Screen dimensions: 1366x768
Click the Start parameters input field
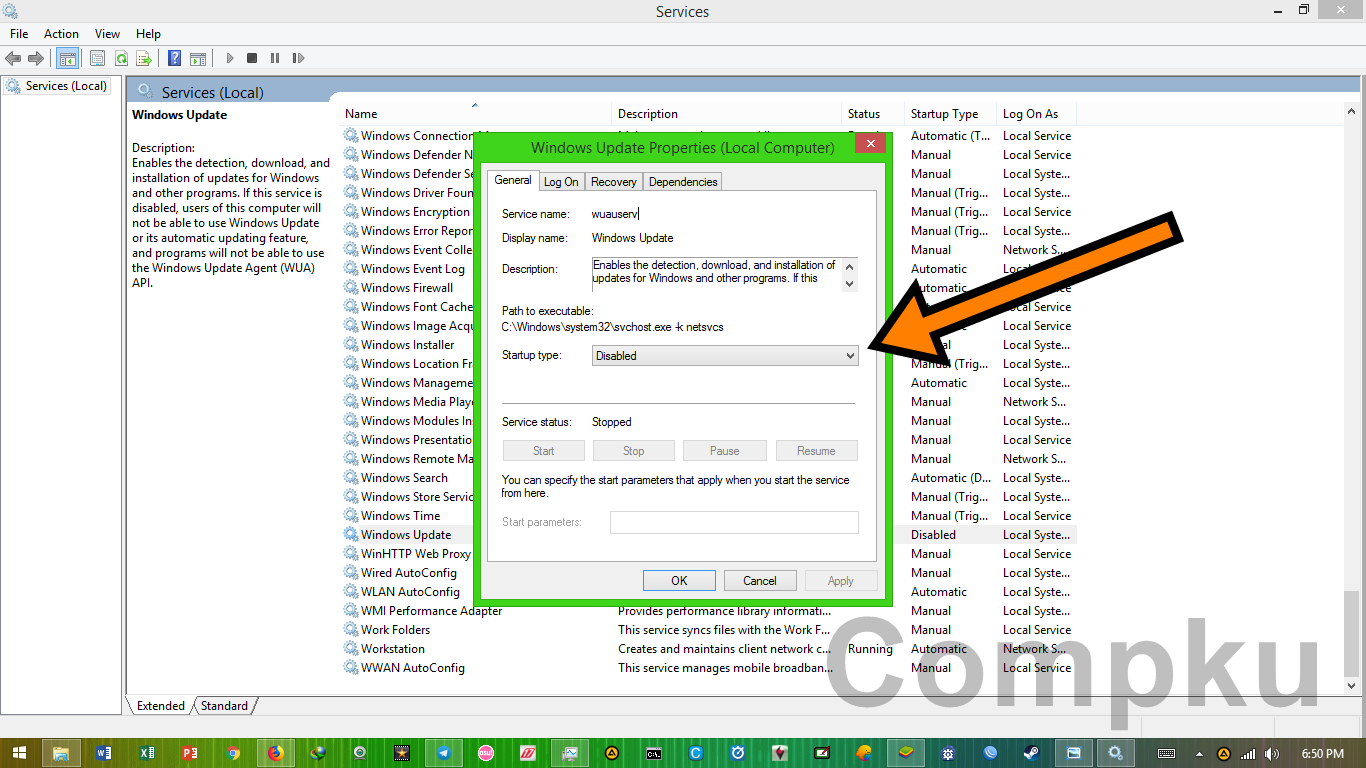pos(734,522)
